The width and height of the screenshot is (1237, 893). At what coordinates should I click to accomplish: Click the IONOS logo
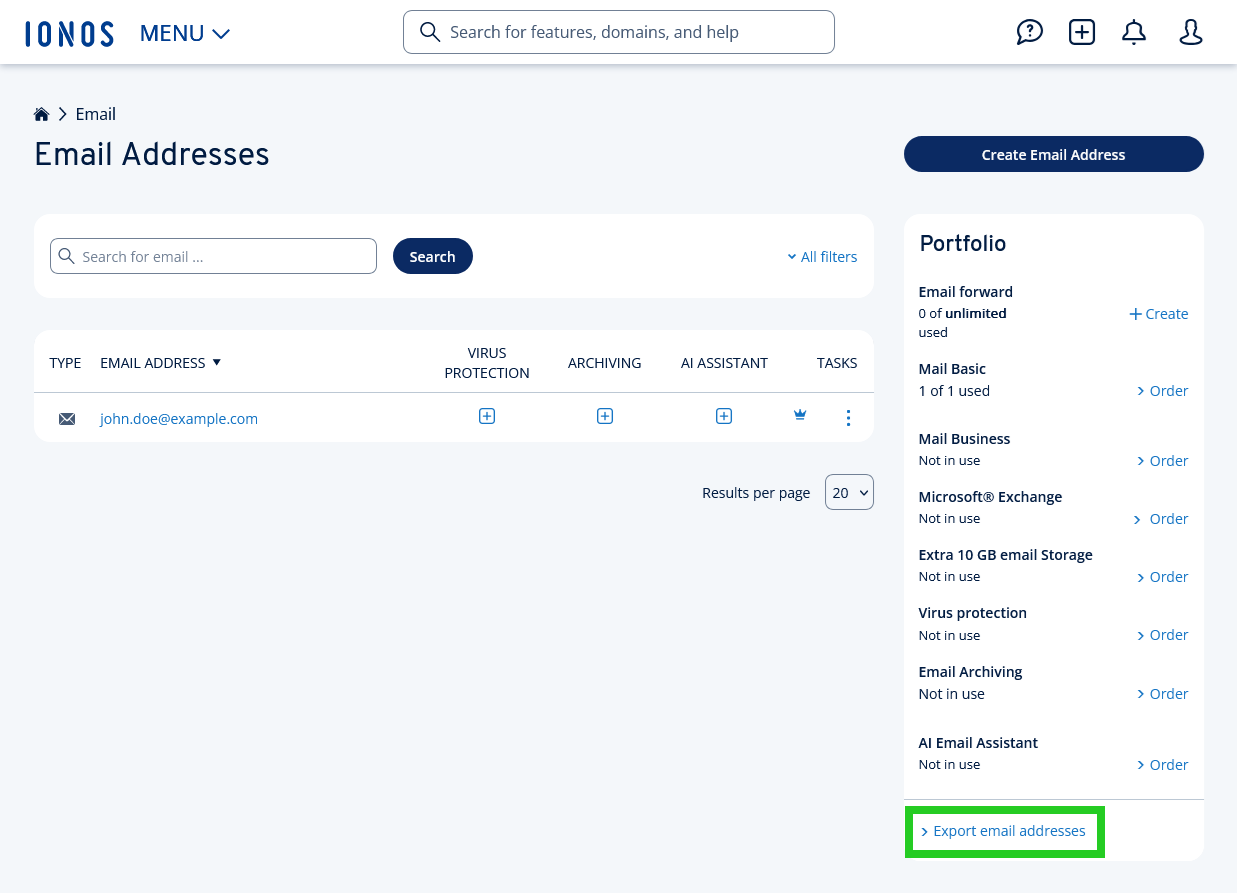pos(69,33)
